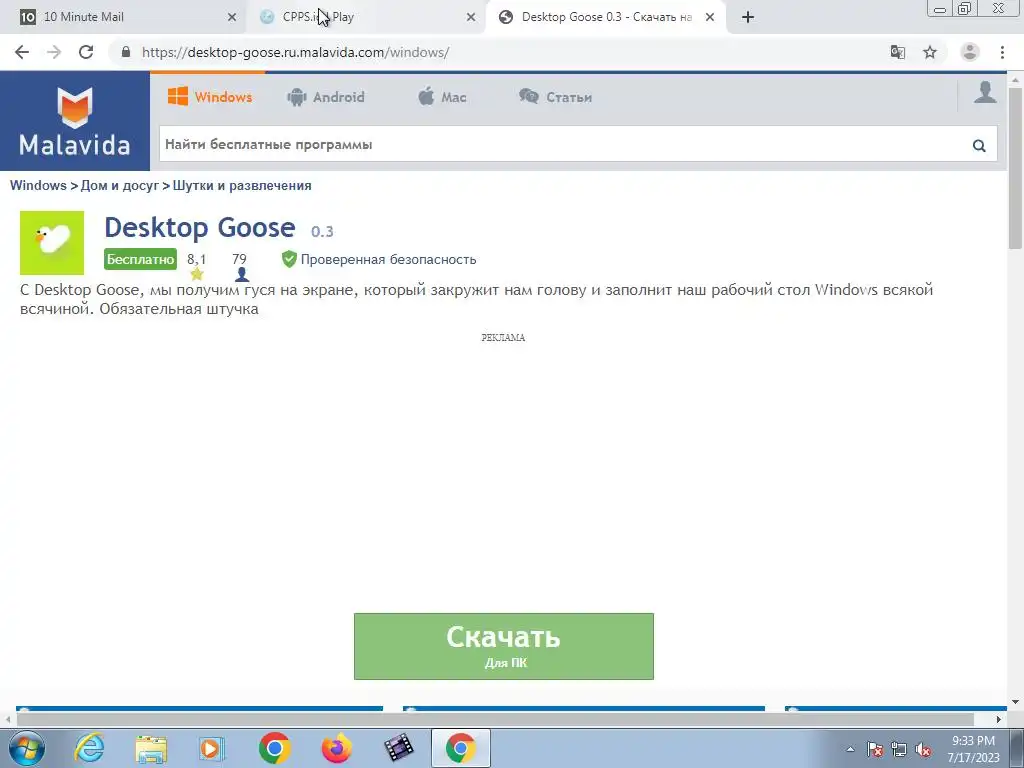Click the Action Center flag tray icon

coord(874,749)
